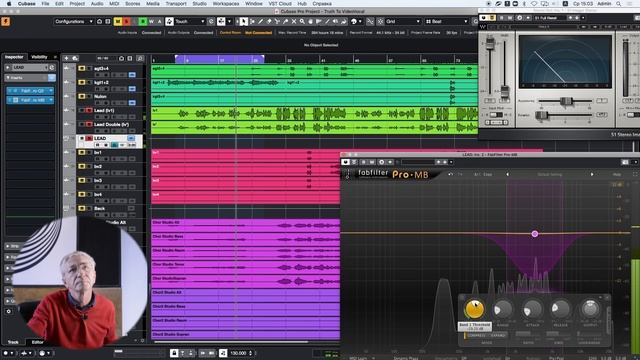
Task: Mute the agf3+4 track
Action: coord(81,69)
